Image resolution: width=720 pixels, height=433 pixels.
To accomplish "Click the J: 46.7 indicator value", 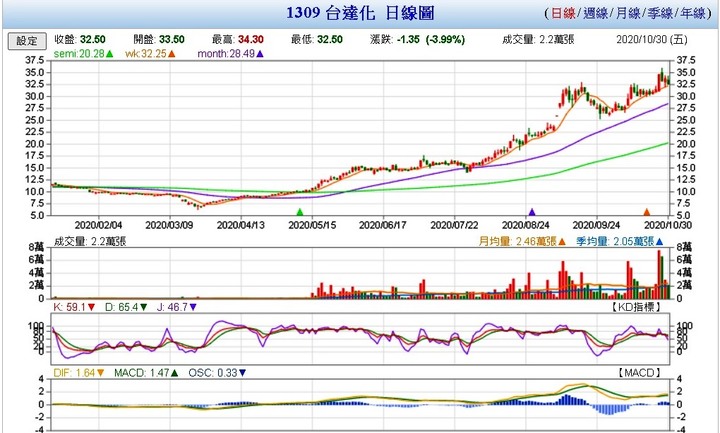I will point(172,307).
